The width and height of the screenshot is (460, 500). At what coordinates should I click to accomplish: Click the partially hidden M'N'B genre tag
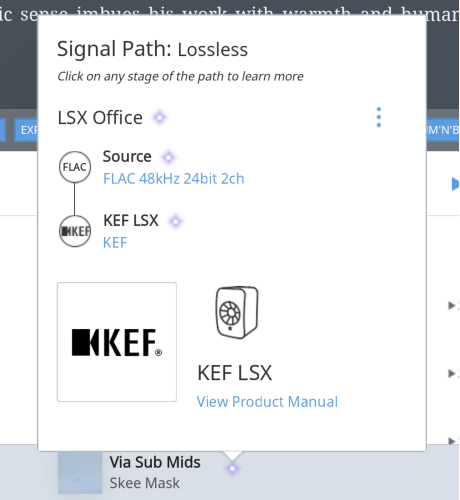click(443, 130)
